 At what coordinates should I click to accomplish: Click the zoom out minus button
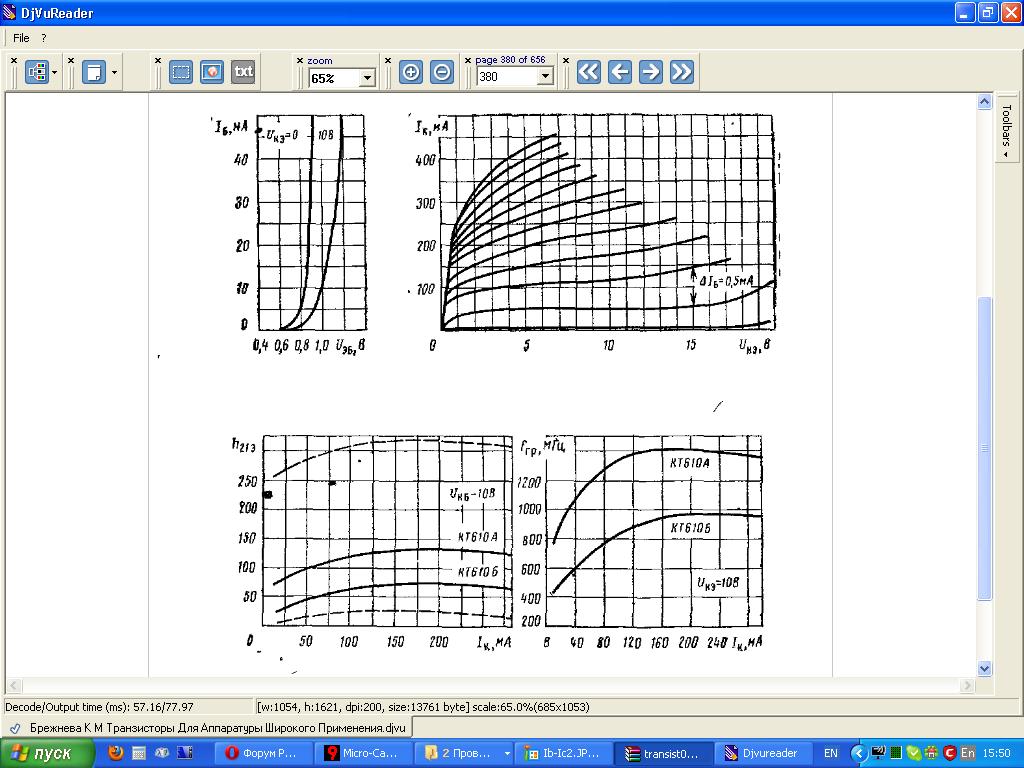[442, 72]
